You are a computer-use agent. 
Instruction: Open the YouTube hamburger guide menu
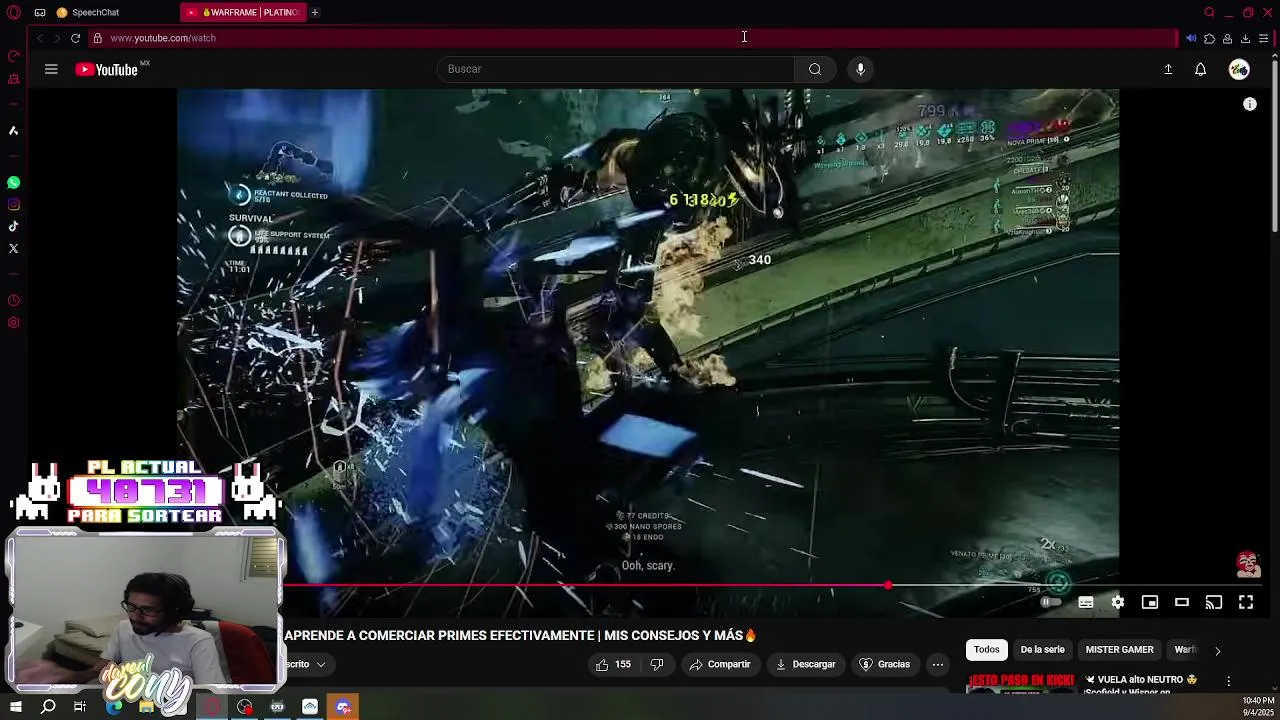point(51,69)
